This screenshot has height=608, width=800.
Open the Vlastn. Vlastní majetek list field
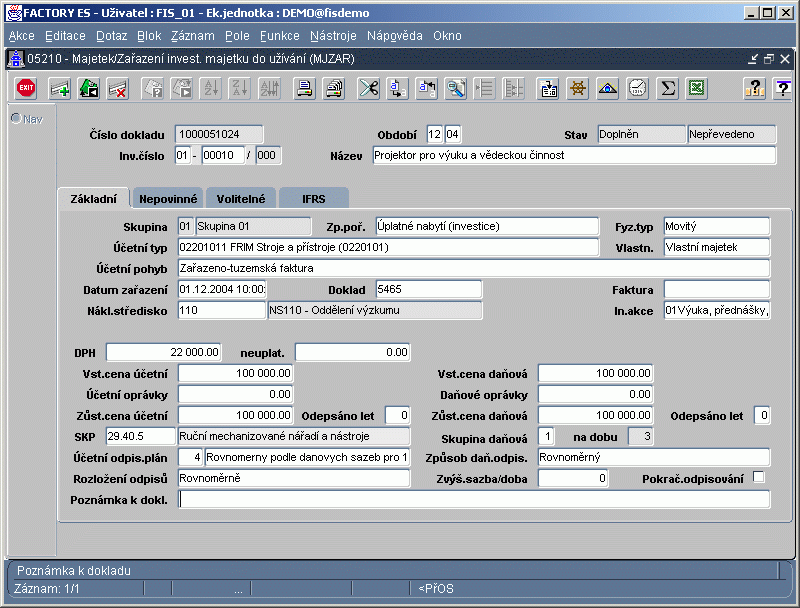point(717,247)
